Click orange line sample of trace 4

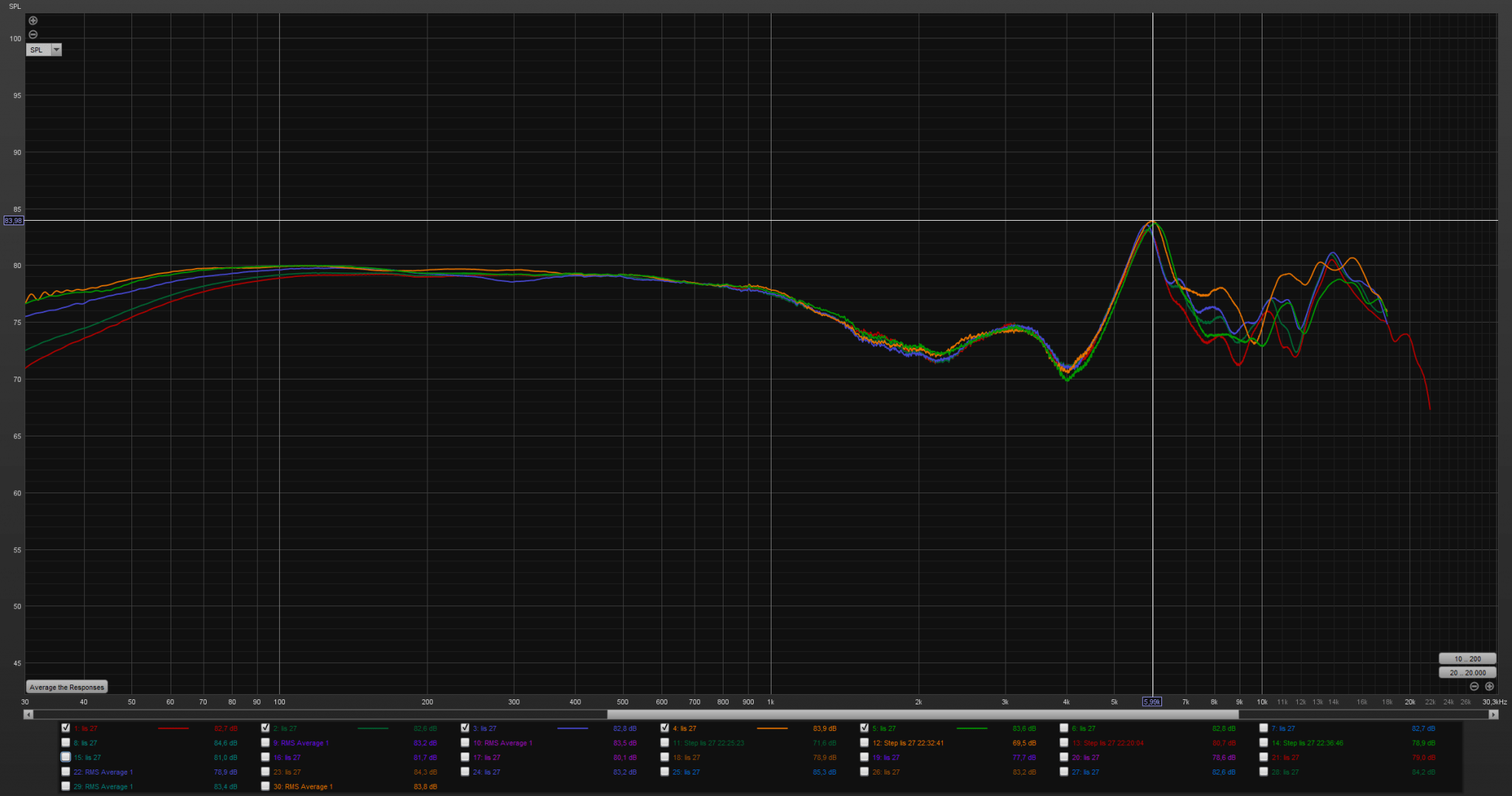click(772, 729)
